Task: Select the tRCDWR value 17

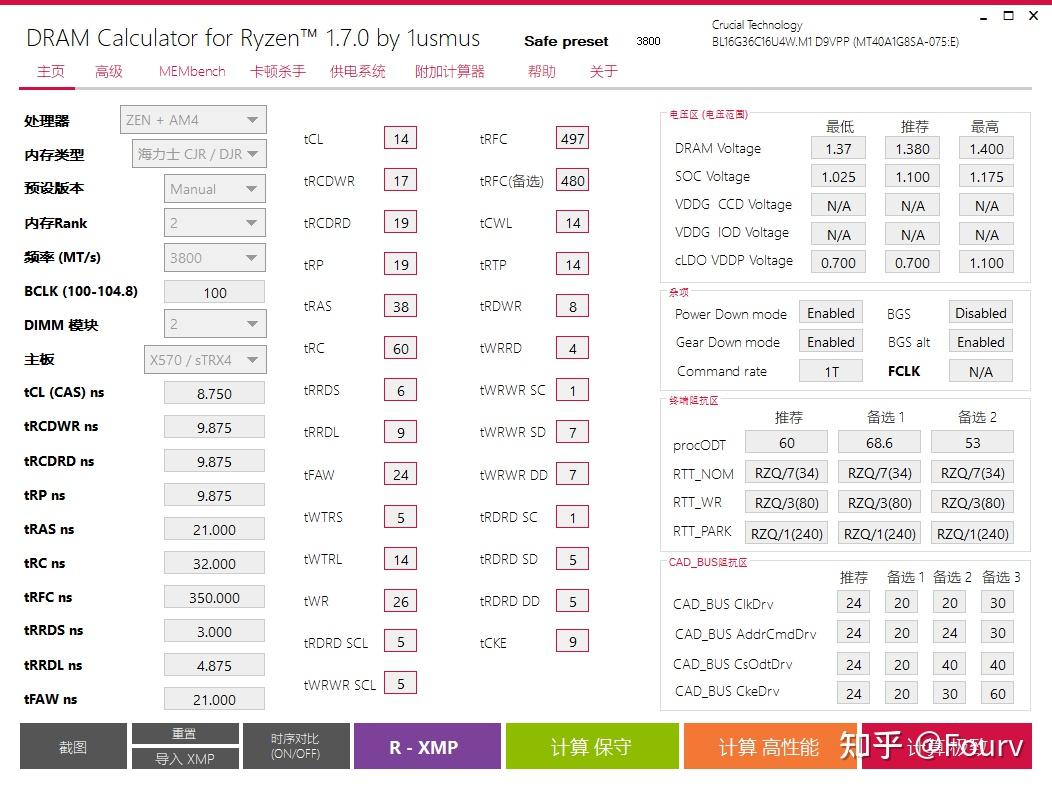Action: point(401,181)
